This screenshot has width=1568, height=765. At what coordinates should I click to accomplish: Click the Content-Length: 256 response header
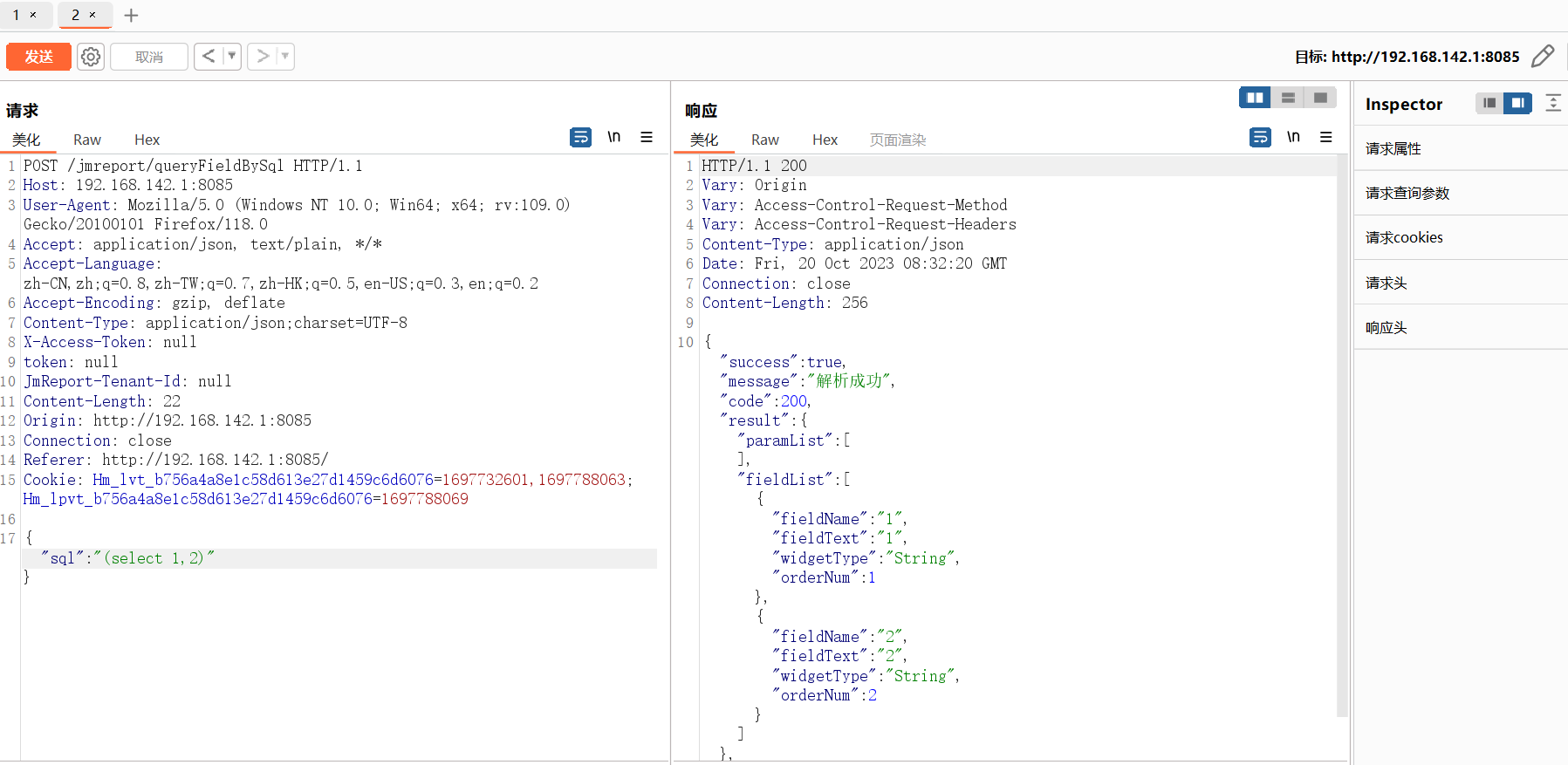[x=785, y=303]
